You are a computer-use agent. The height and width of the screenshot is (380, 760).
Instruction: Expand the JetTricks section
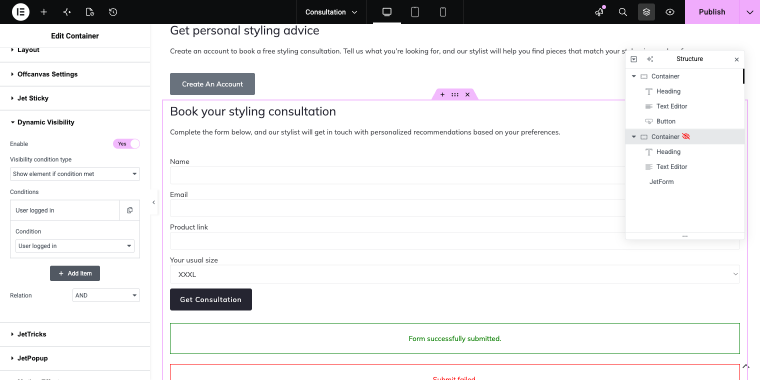pos(75,334)
